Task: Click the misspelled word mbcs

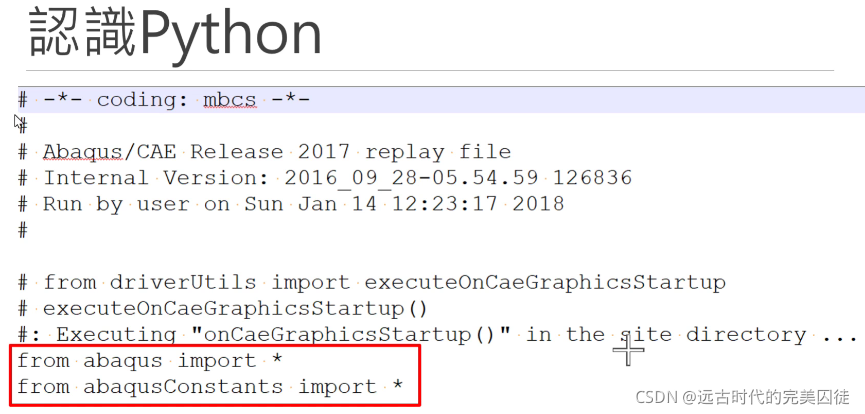Action: coord(229,100)
